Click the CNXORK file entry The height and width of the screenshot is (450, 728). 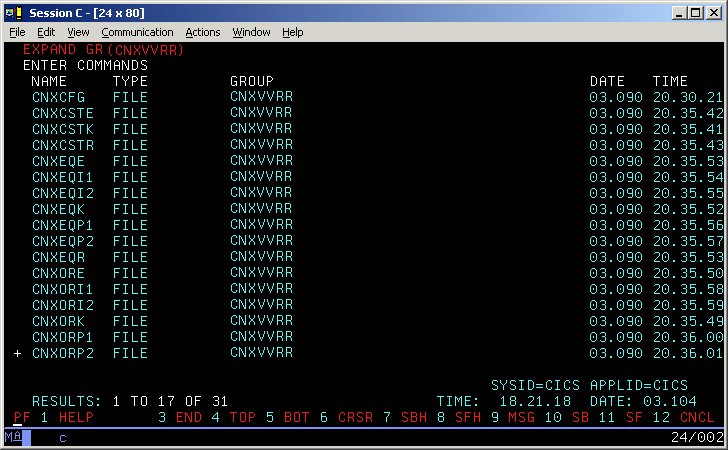(58, 321)
